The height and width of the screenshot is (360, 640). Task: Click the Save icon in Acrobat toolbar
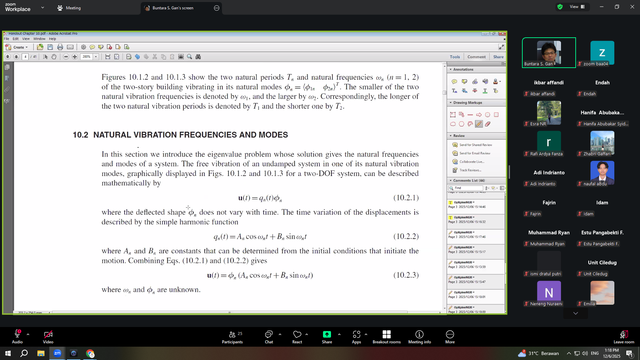pos(50,47)
